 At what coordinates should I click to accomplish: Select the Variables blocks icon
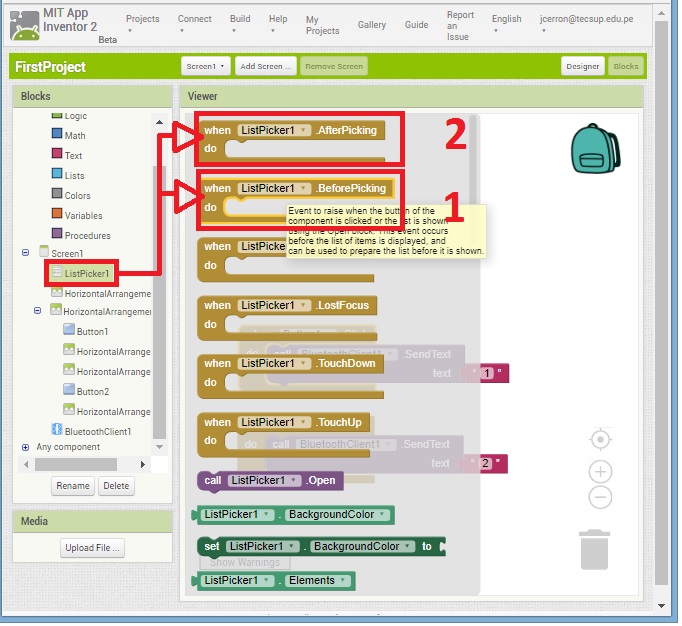point(57,213)
